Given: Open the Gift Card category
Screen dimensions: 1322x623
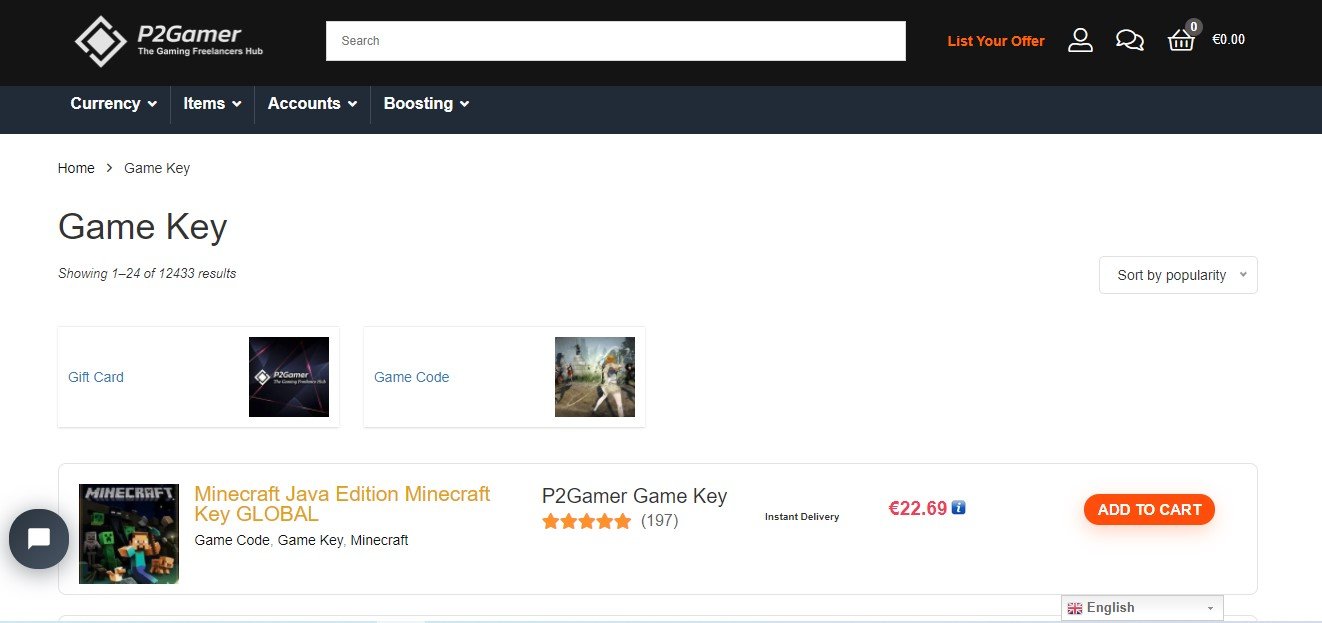Looking at the screenshot, I should click(95, 377).
